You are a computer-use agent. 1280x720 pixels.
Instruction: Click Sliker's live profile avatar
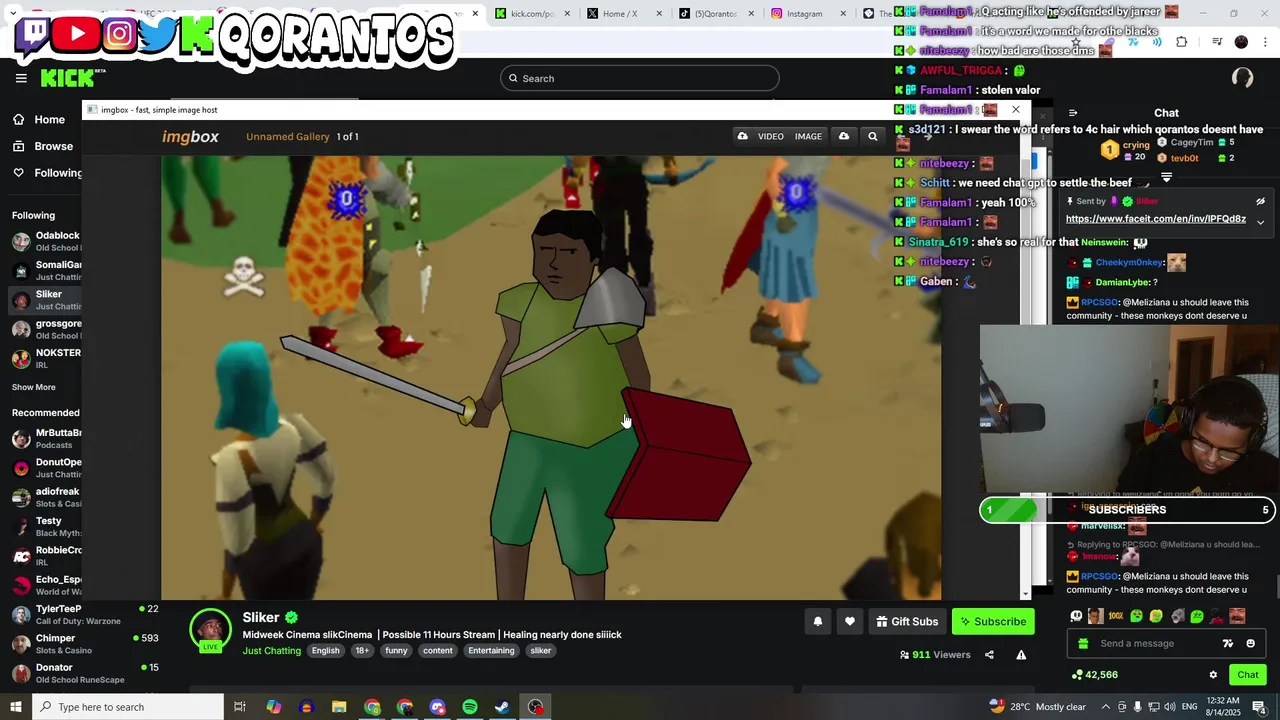[210, 630]
